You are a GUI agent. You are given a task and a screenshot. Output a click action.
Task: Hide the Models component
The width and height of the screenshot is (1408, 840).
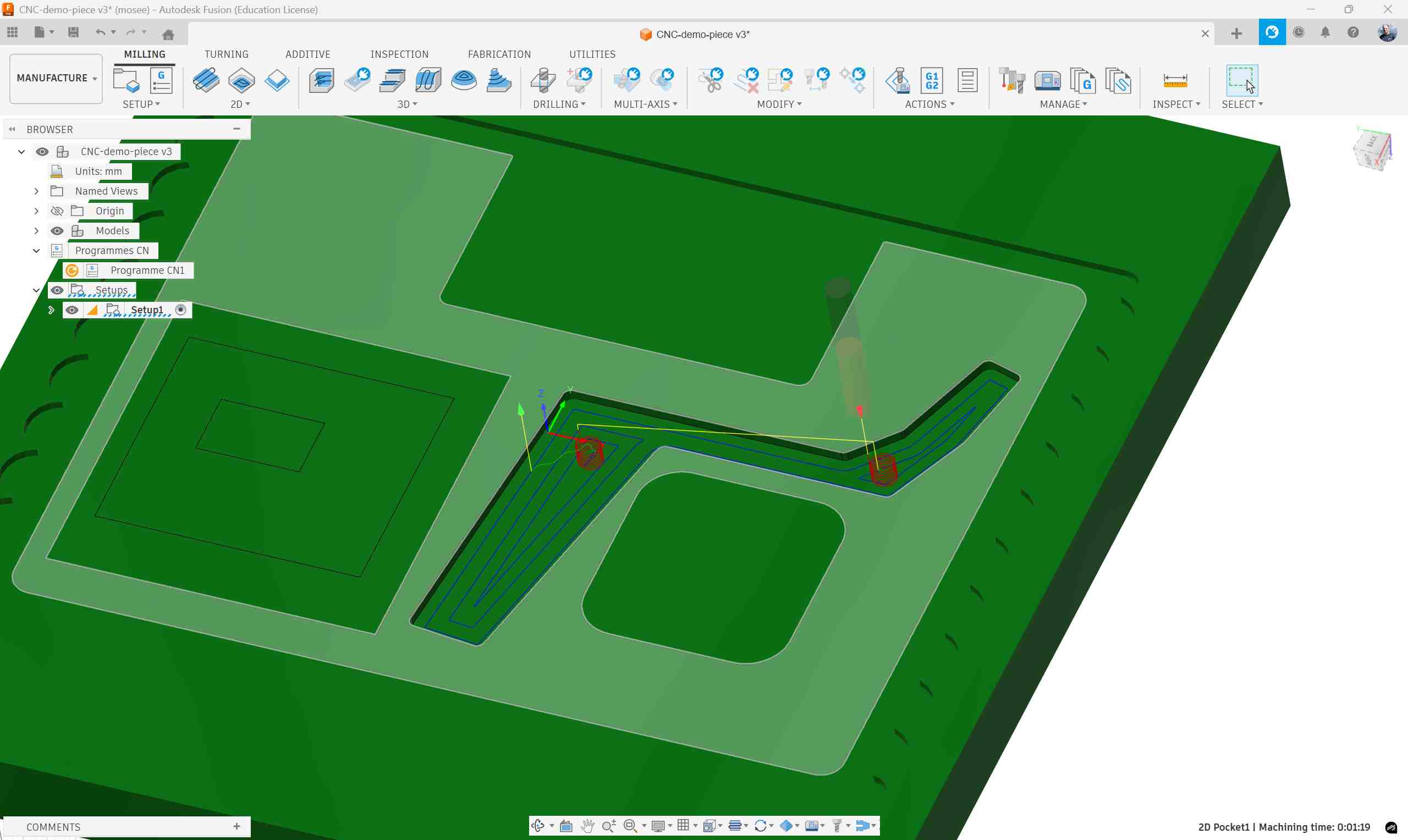click(x=57, y=231)
